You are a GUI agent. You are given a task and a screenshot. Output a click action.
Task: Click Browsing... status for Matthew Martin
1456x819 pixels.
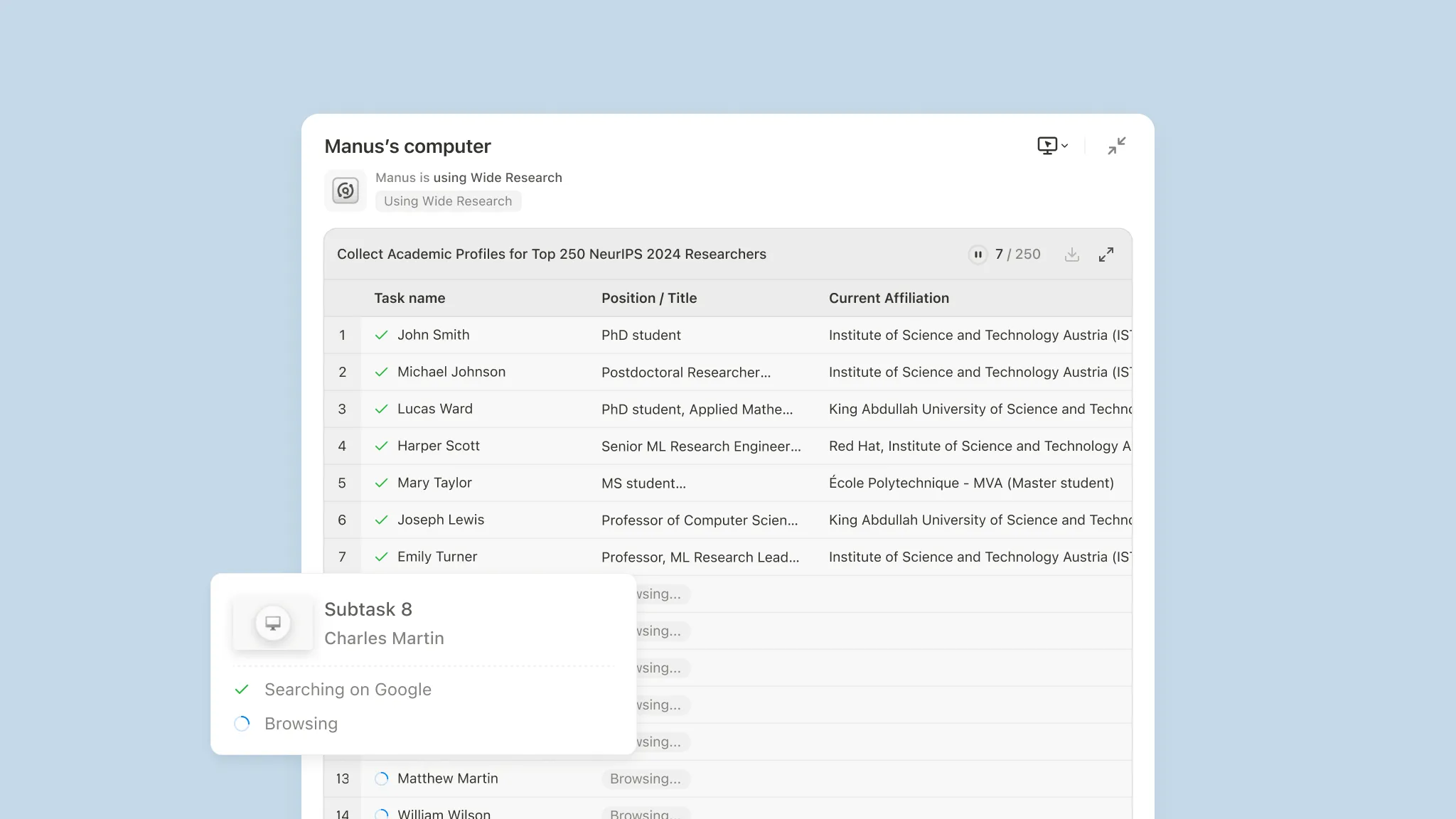point(646,778)
